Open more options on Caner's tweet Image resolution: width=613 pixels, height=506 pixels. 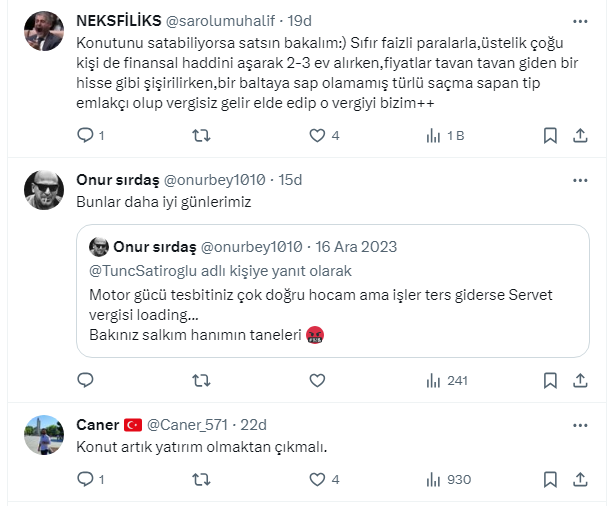coord(580,424)
